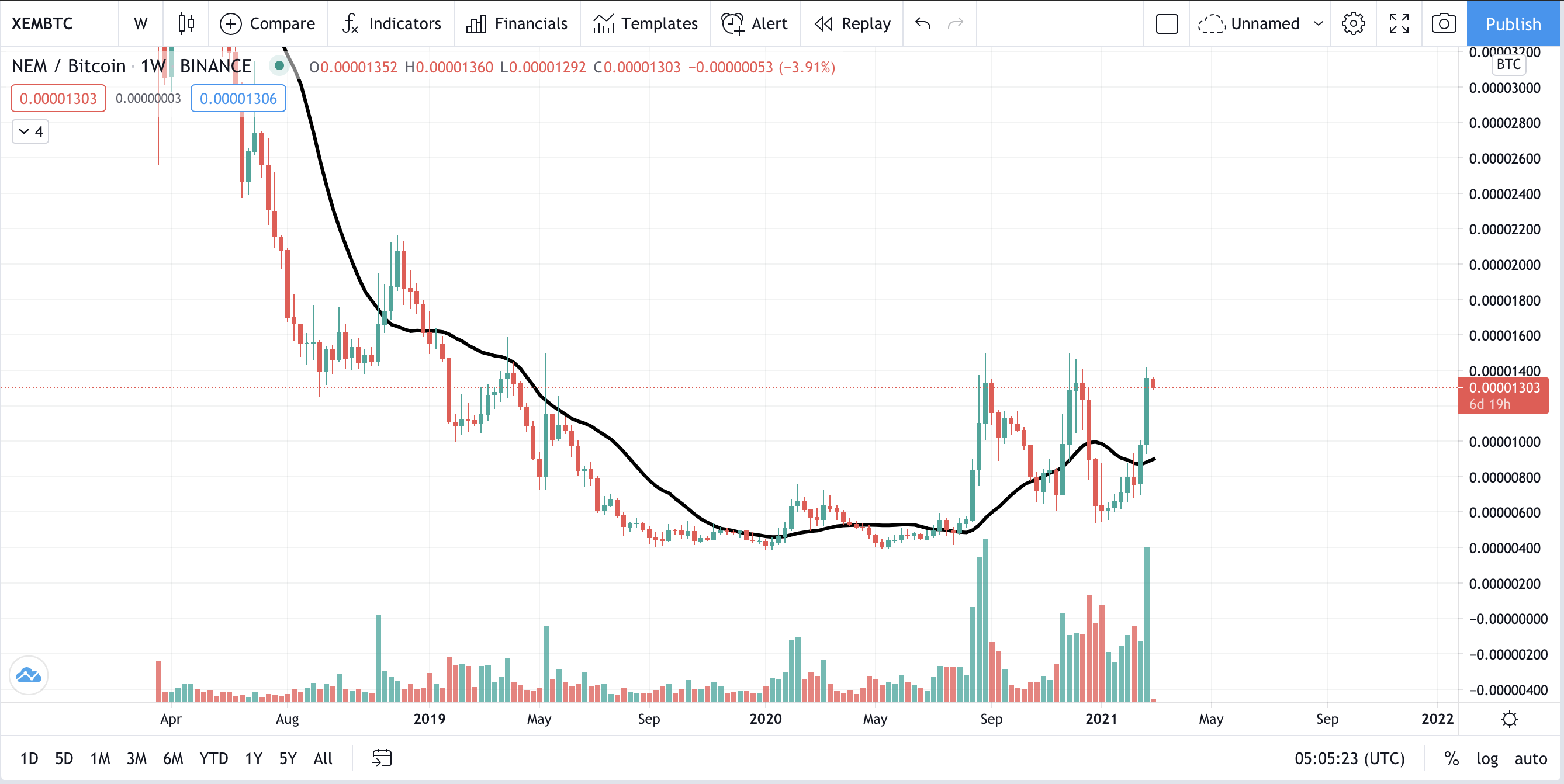The width and height of the screenshot is (1564, 784).
Task: Click the go-to-date calendar icon
Action: (381, 758)
